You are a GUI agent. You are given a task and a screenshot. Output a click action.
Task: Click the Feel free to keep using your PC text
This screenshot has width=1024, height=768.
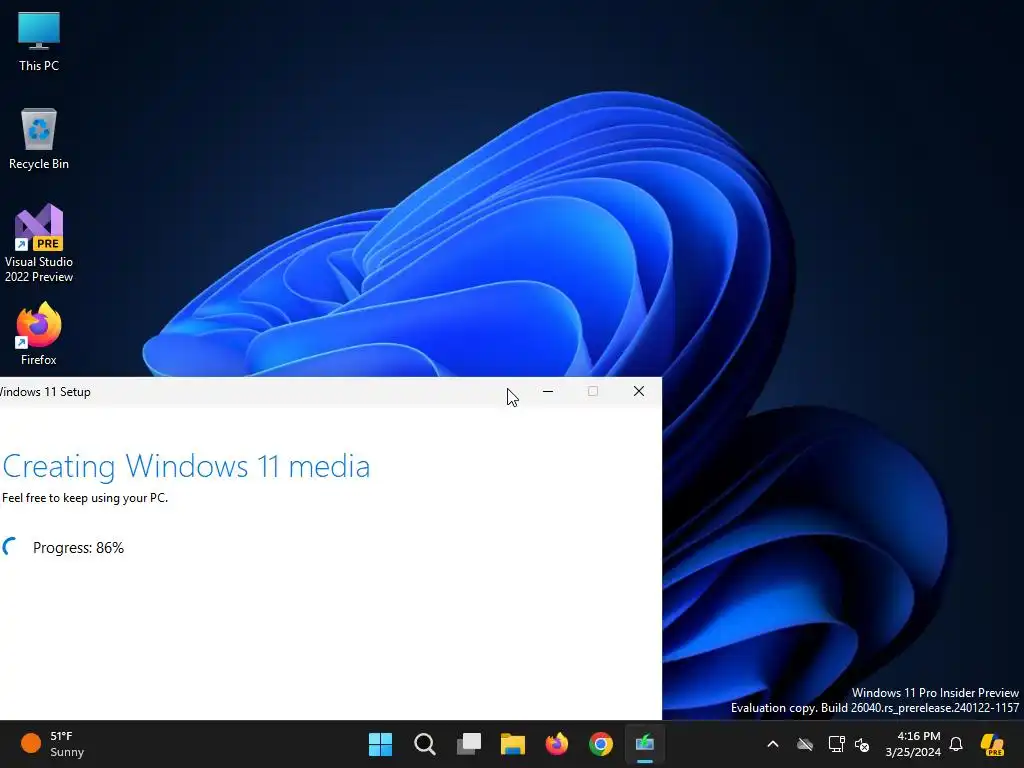(x=85, y=498)
